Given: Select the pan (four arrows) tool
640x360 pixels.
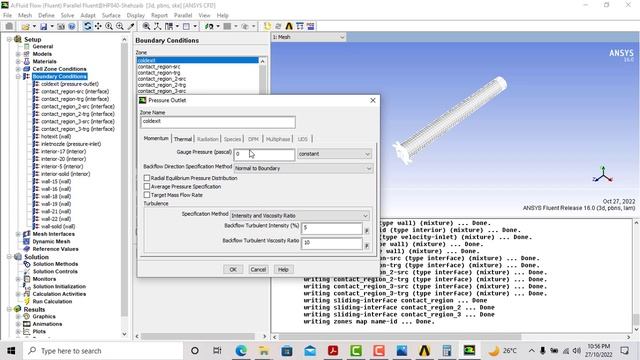Looking at the screenshot, I should 98,26.
